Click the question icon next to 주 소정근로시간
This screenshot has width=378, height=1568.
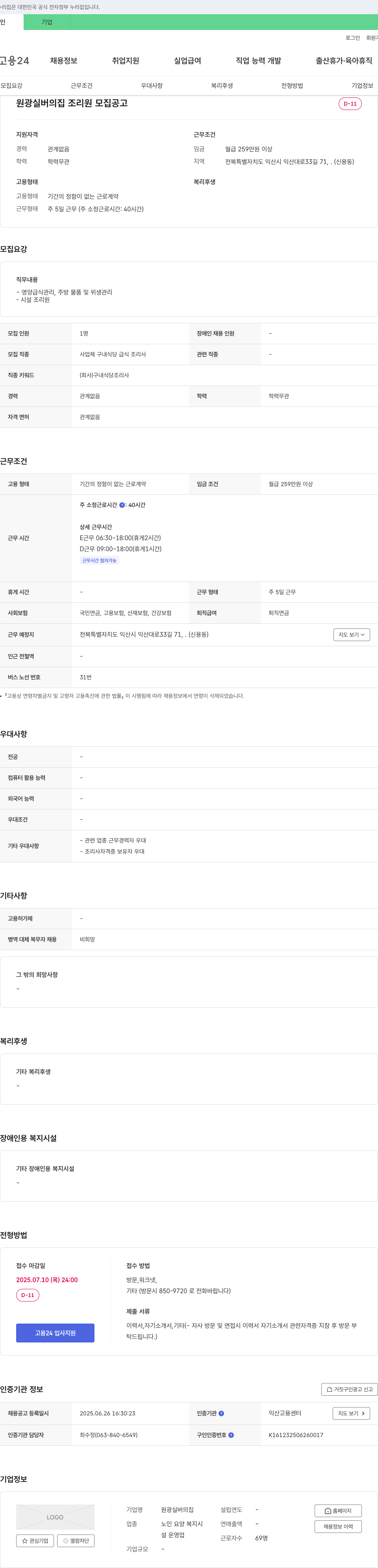tap(122, 505)
